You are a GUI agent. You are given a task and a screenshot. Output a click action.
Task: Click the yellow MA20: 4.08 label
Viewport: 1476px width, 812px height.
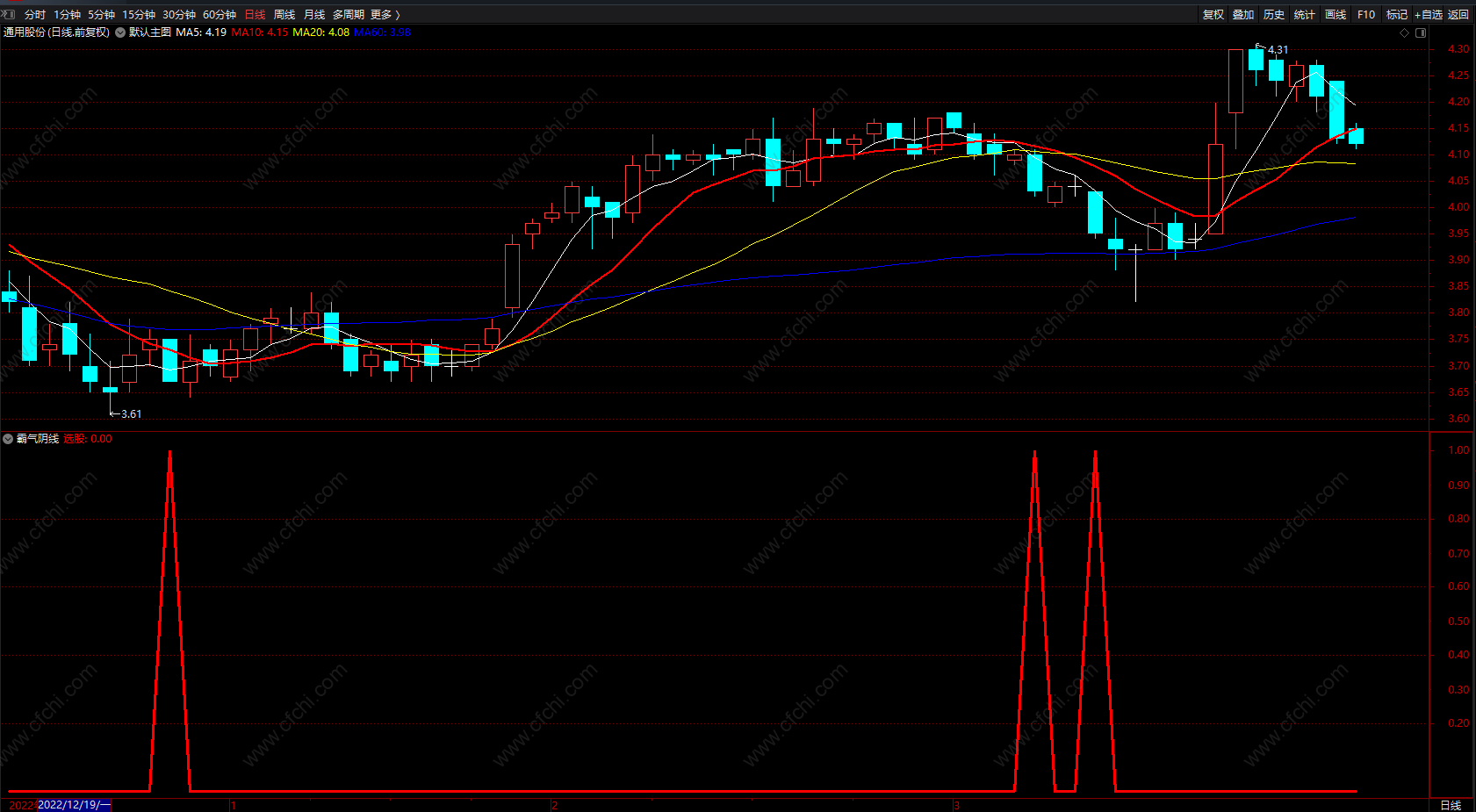320,32
